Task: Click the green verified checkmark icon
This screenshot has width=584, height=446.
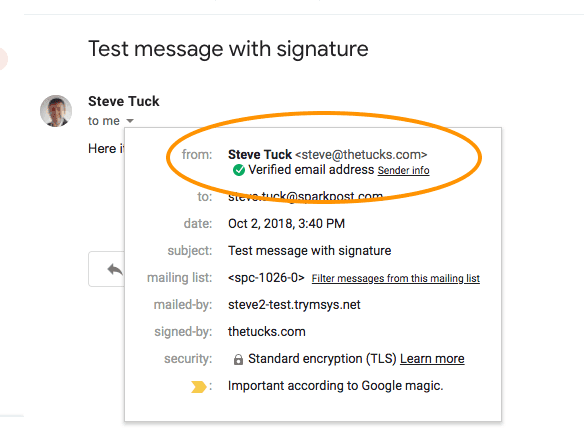Action: pyautogui.click(x=239, y=170)
